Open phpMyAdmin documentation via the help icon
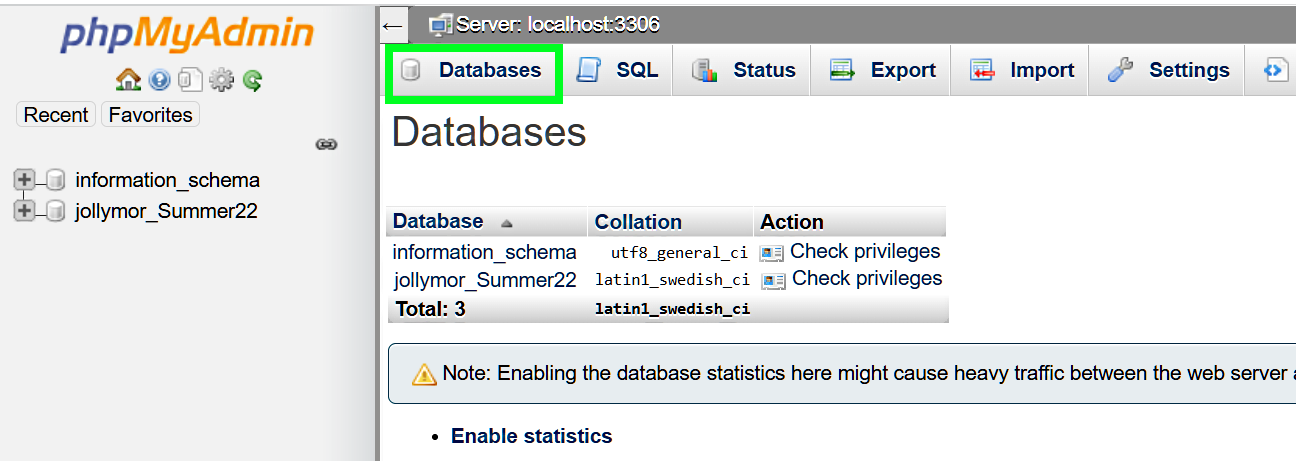 coord(159,80)
